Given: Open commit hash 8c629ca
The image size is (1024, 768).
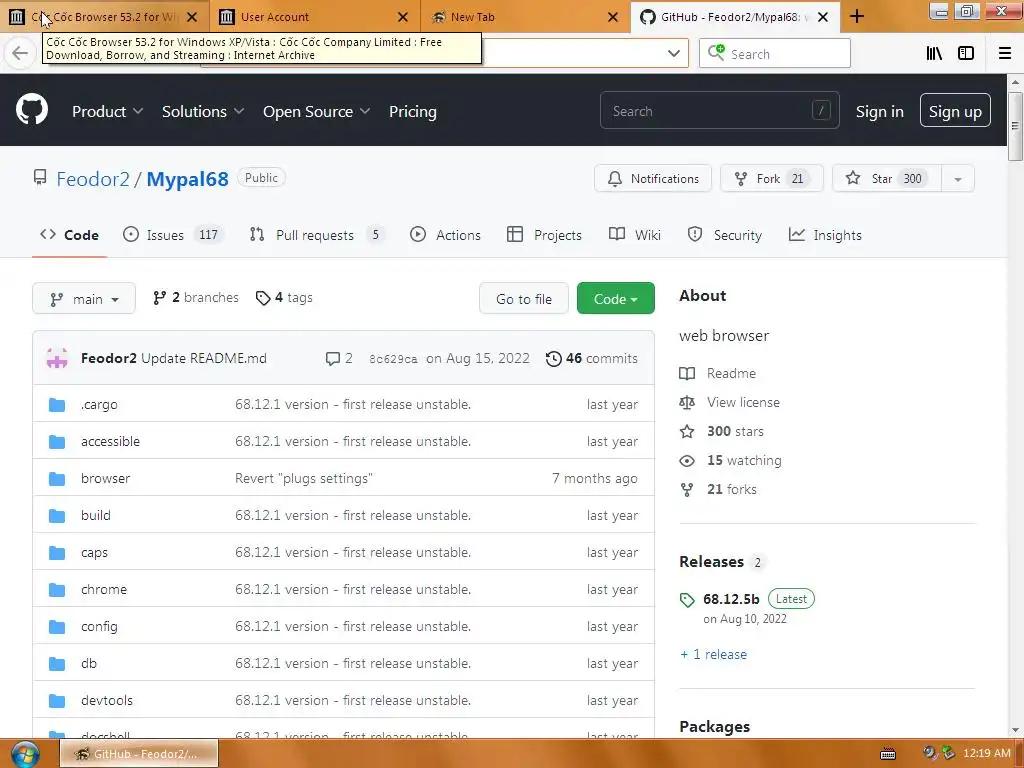Looking at the screenshot, I should 392,359.
